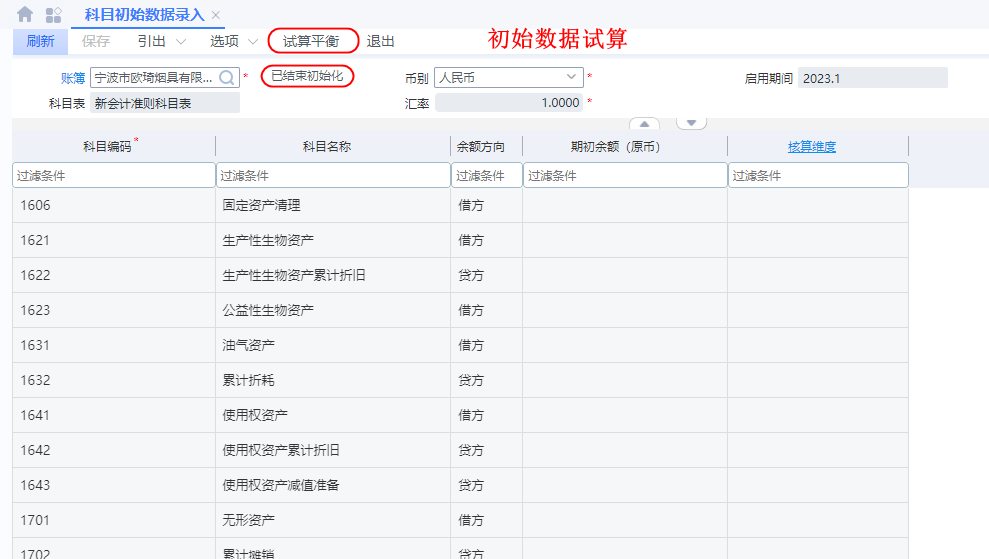Click the 科目编码 filter input
The width and height of the screenshot is (989, 559).
(113, 175)
